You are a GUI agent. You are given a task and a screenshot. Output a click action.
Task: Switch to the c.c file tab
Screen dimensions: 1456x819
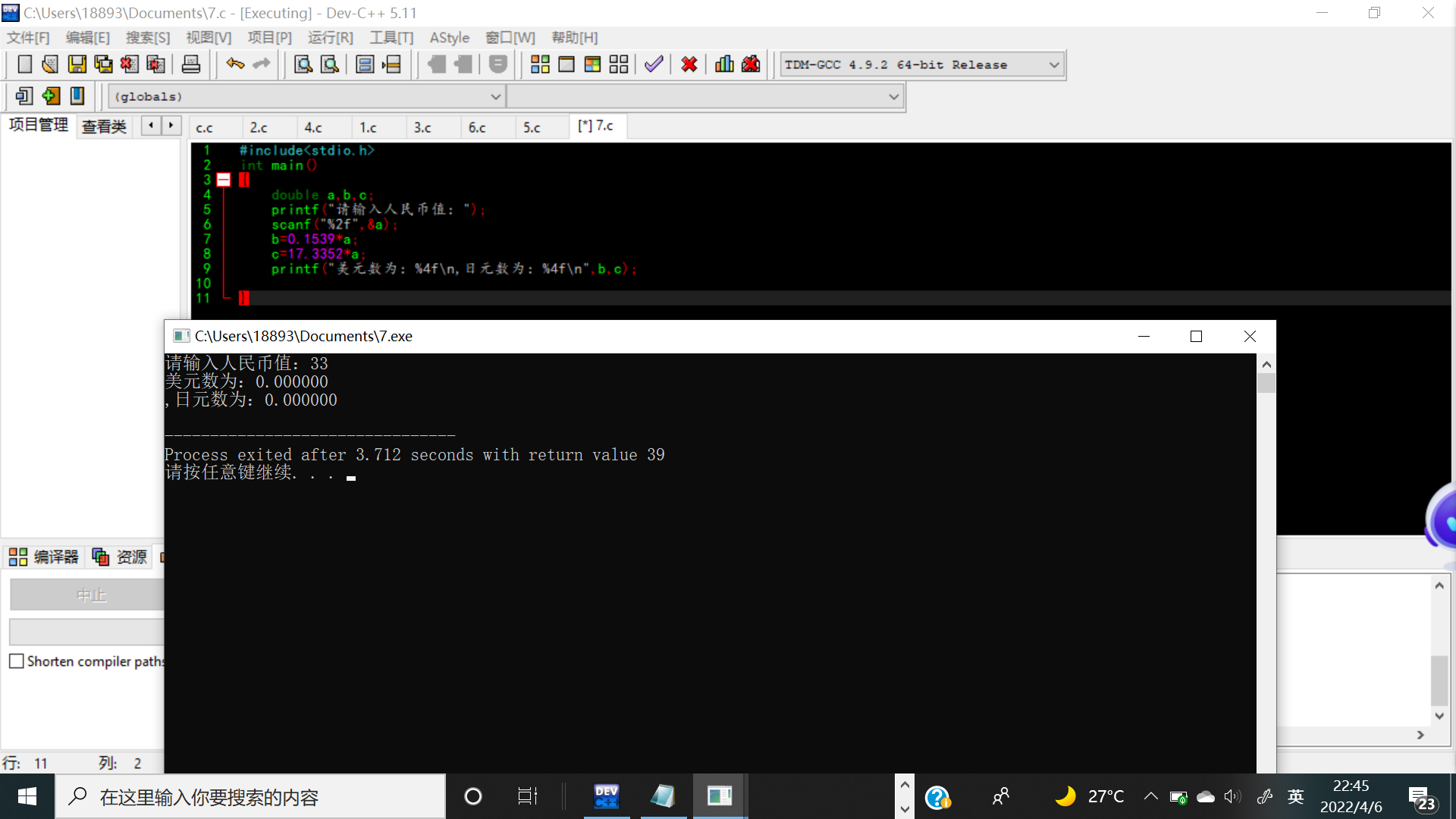(x=205, y=127)
